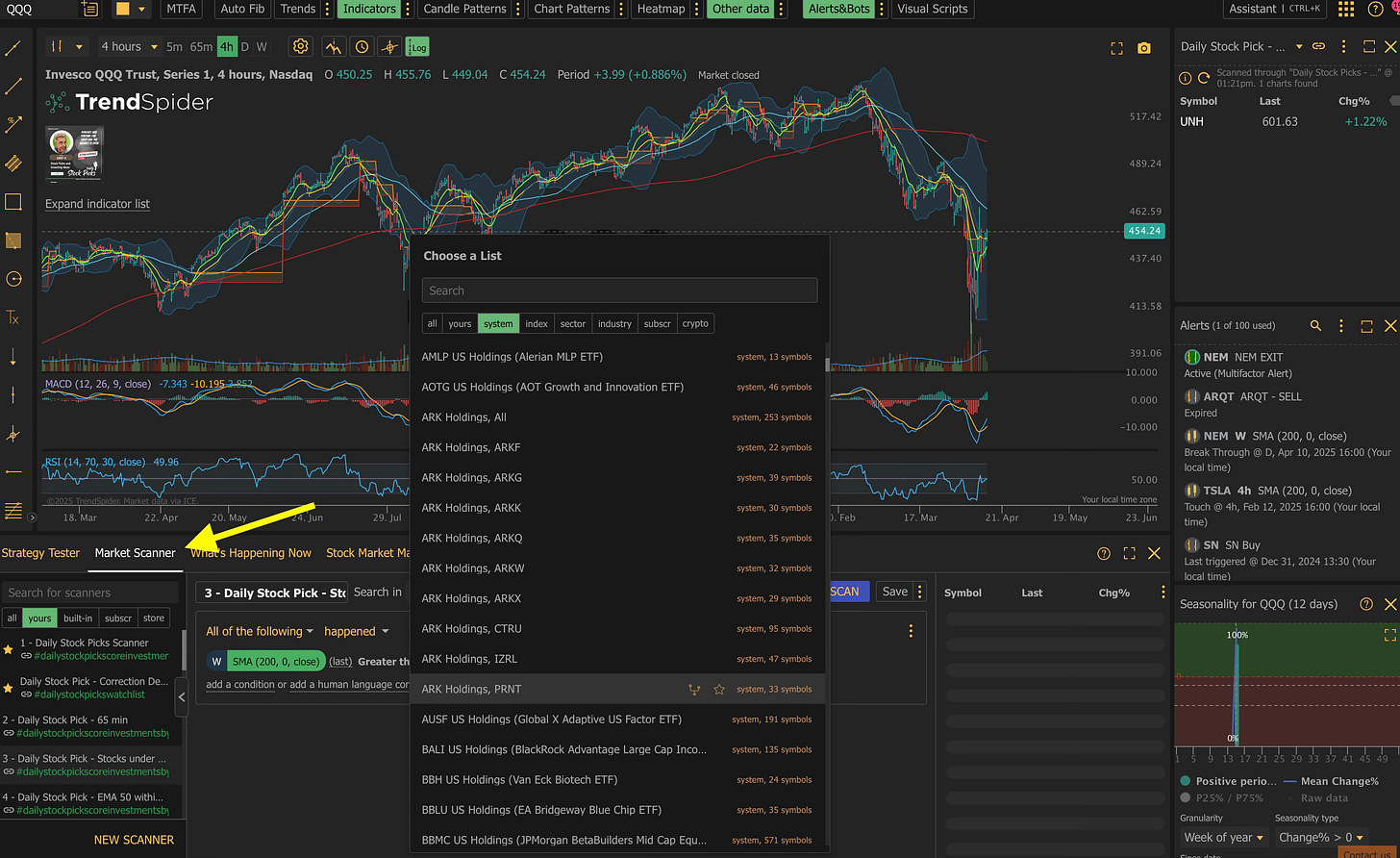The height and width of the screenshot is (858, 1400).
Task: Open the 4 hours timeframe dropdown
Action: 128,46
